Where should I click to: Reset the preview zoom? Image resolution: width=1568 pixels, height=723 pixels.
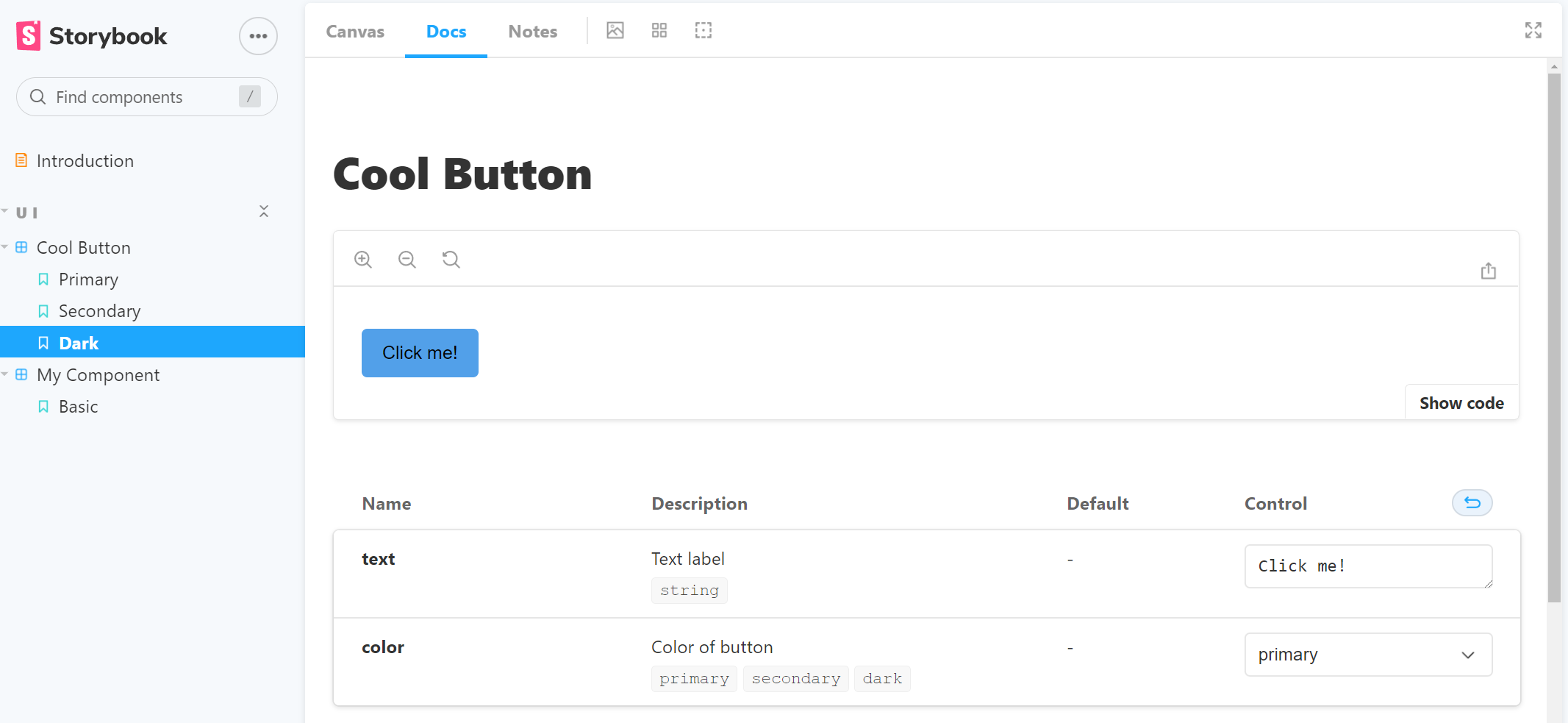point(451,260)
